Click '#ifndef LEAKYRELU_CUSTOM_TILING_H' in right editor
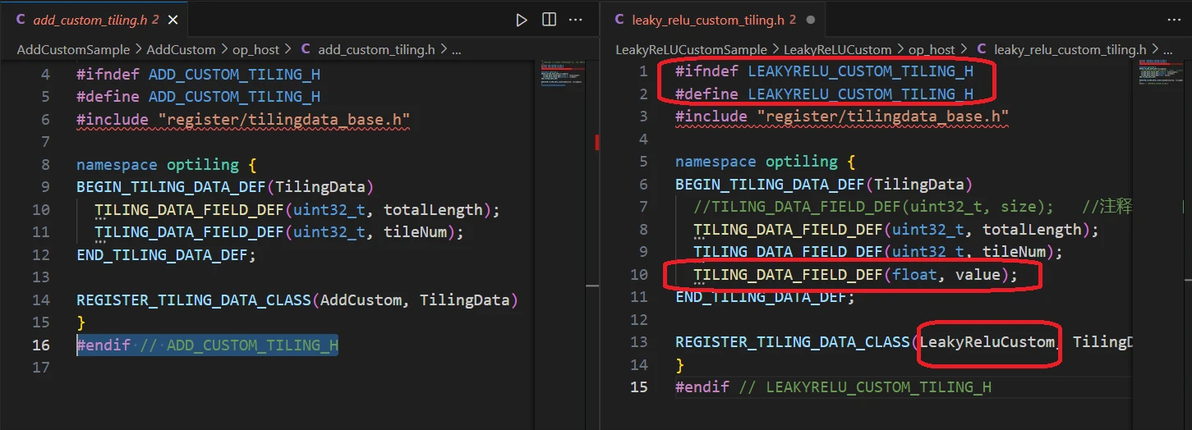This screenshot has width=1192, height=430. tap(825, 71)
